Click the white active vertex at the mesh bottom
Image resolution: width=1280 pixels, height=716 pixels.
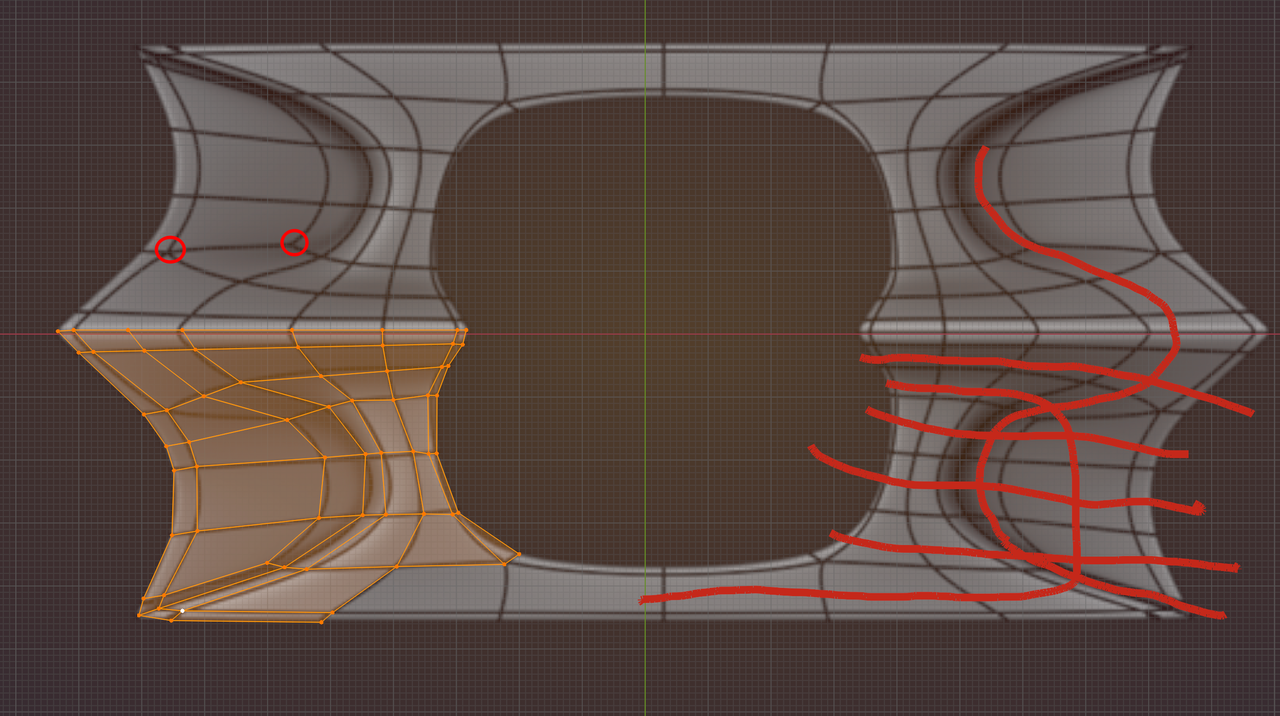pos(182,611)
